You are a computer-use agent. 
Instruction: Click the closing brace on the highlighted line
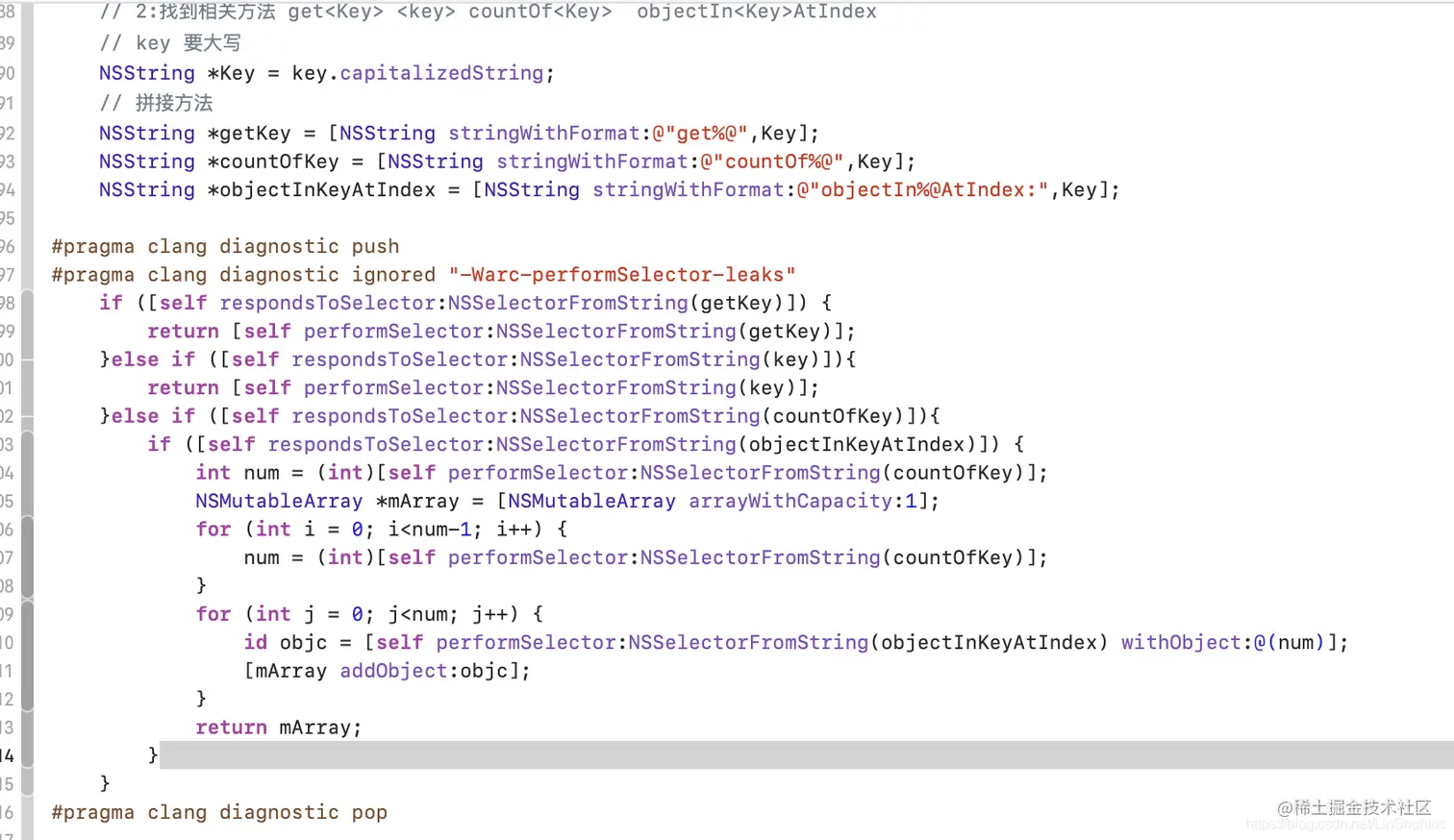(153, 755)
